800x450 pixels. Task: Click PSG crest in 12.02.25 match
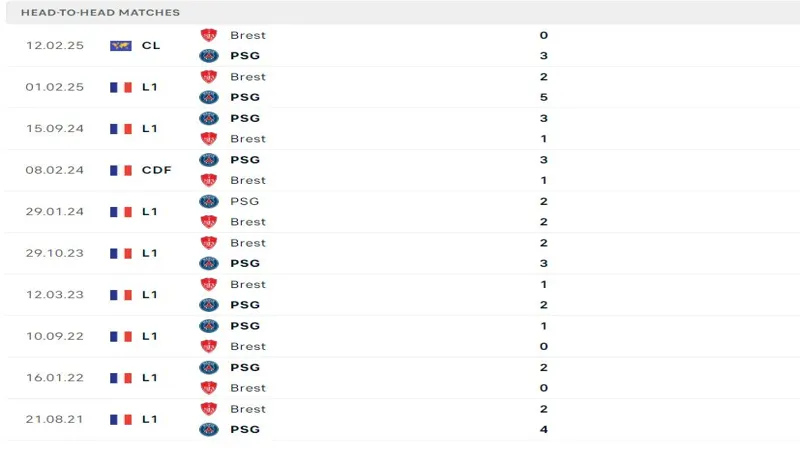click(209, 56)
